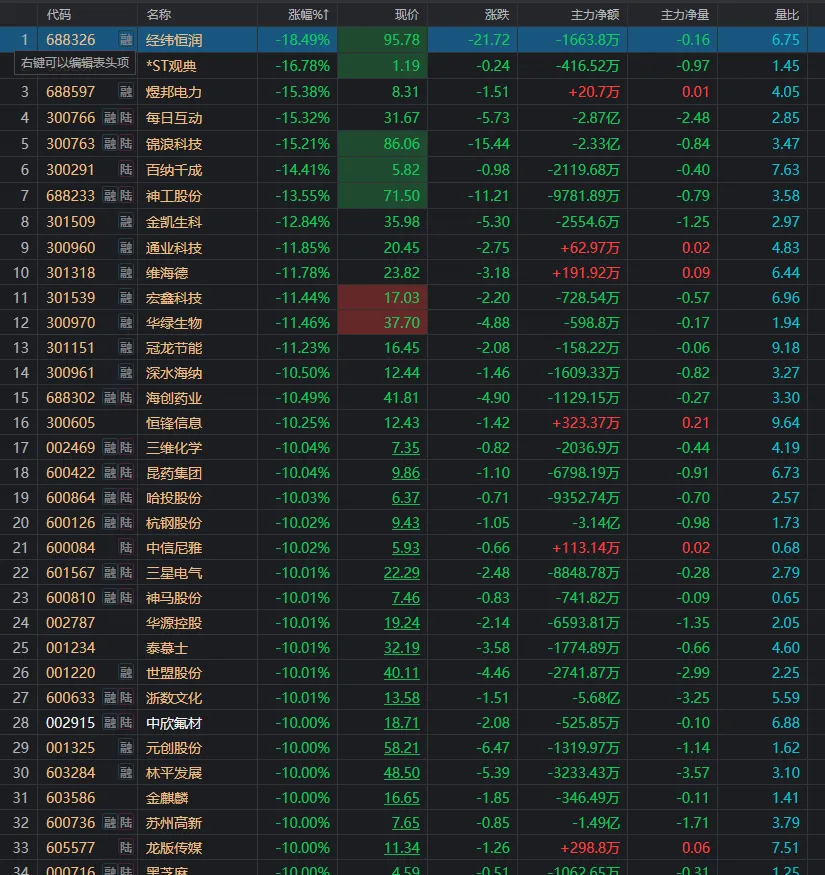Select the stock name *ST观典
825x875 pixels.
(x=171, y=66)
